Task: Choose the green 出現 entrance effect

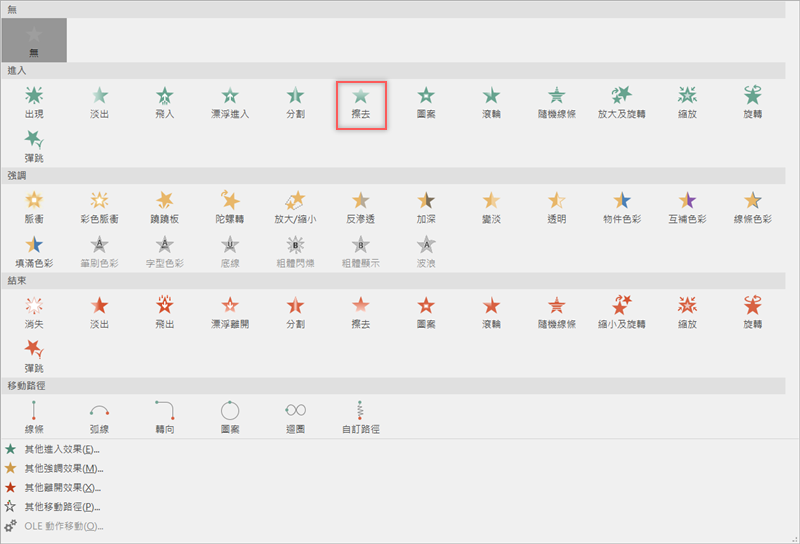Action: (x=34, y=102)
